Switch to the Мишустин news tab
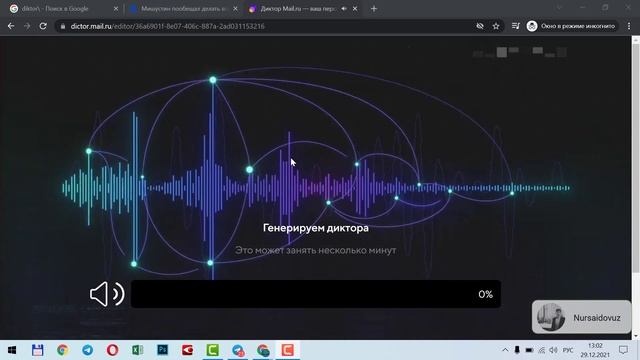This screenshot has width=640, height=360. pos(182,9)
